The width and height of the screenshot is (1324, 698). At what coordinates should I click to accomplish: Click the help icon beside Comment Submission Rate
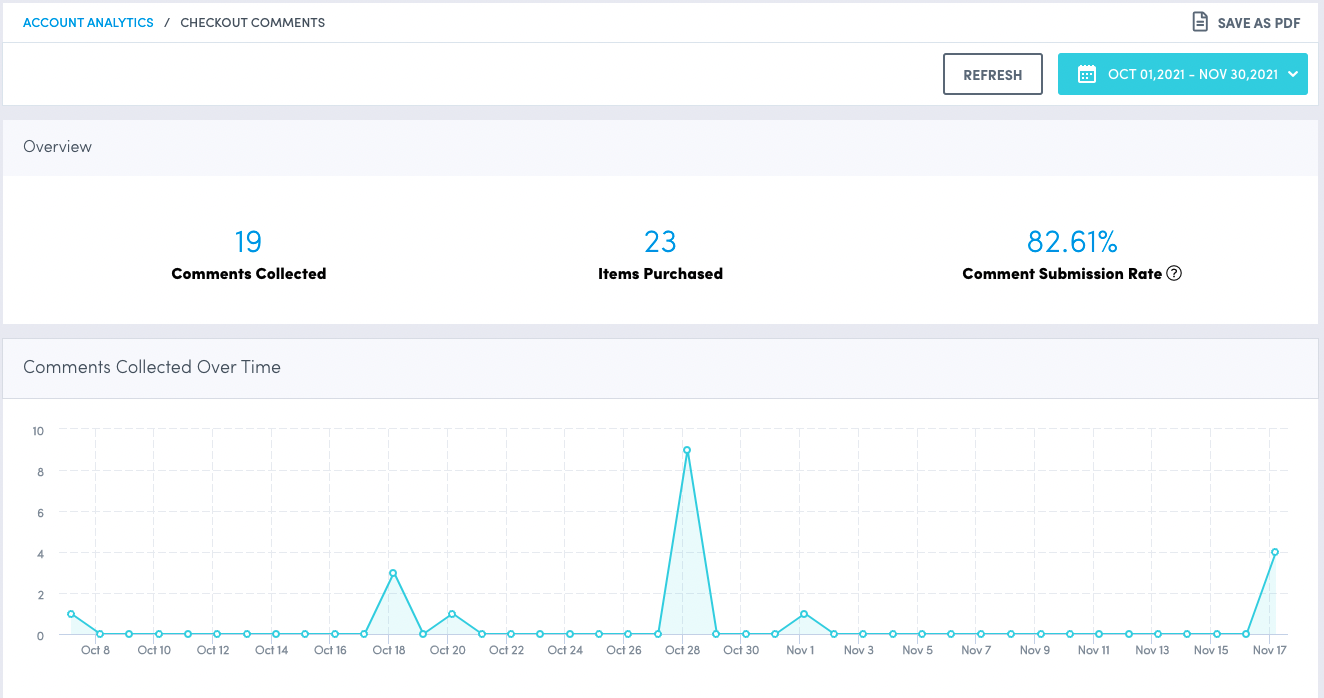1175,273
